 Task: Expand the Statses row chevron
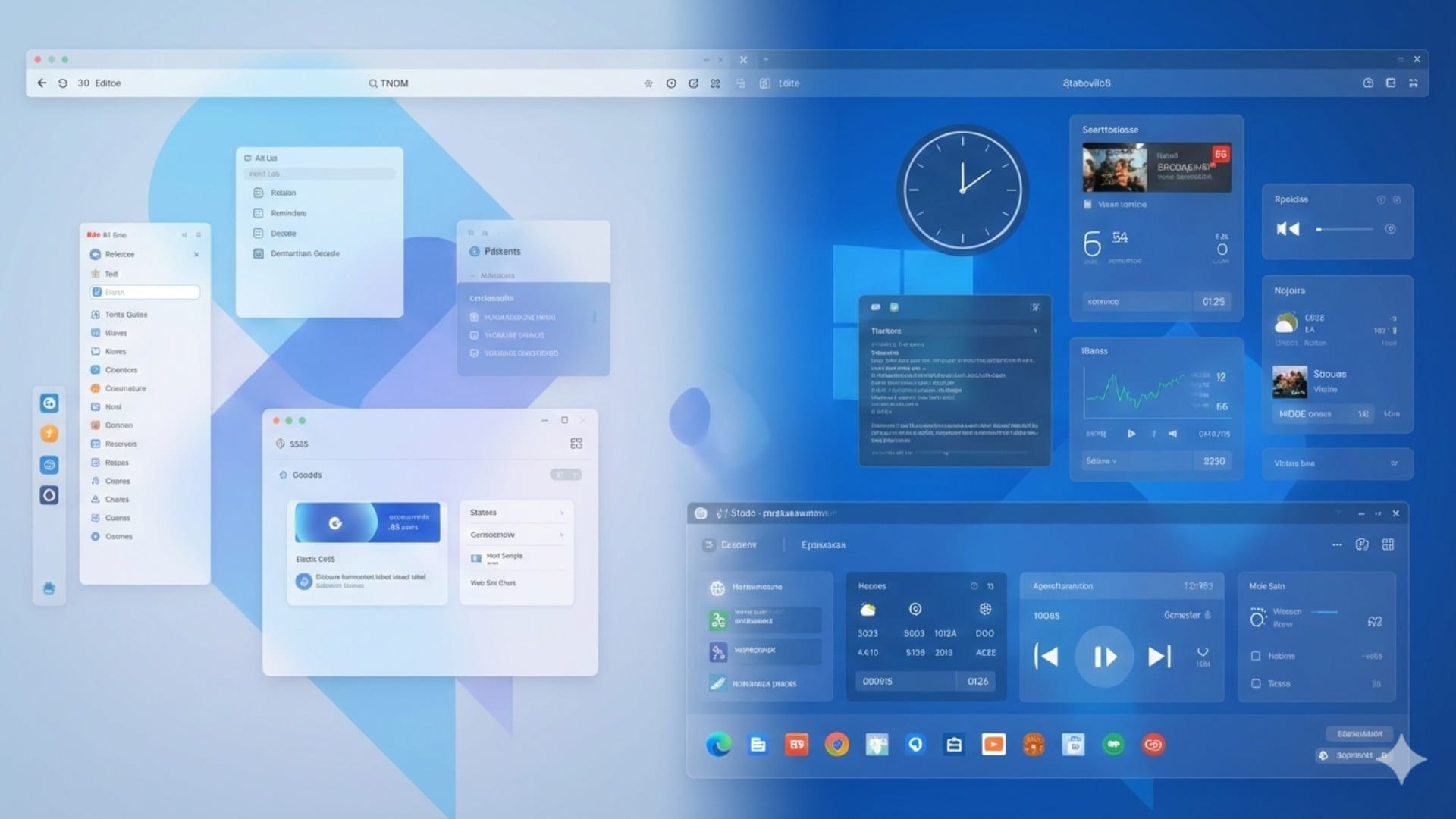(562, 513)
